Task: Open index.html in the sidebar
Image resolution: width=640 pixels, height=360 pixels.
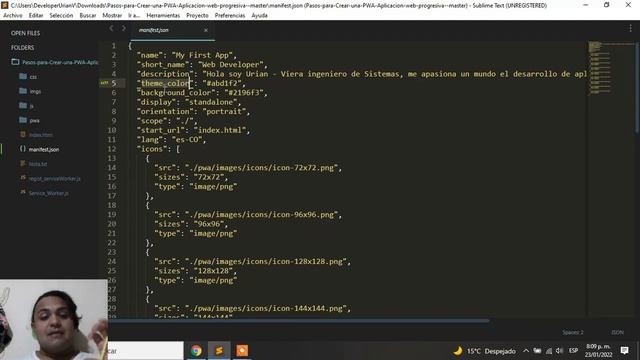Action: [x=40, y=135]
